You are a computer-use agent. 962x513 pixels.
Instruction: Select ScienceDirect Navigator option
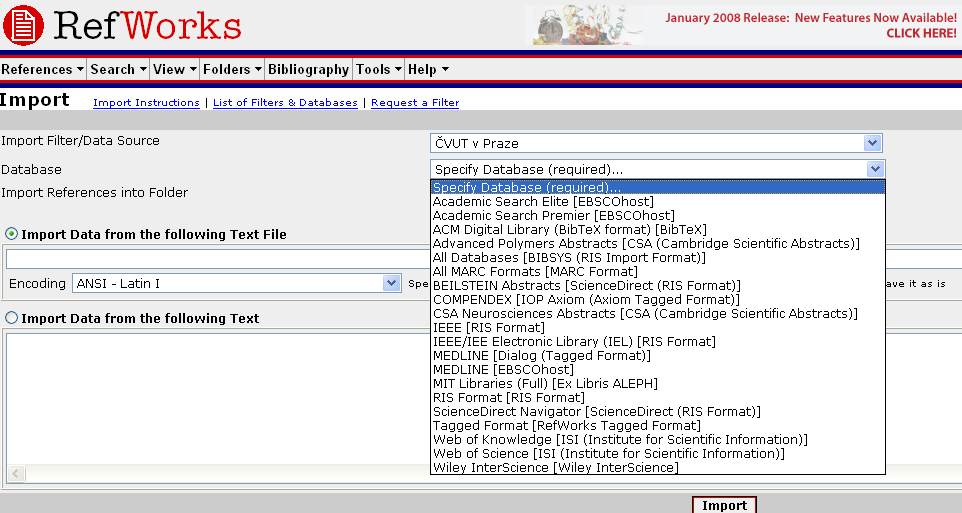click(658, 412)
